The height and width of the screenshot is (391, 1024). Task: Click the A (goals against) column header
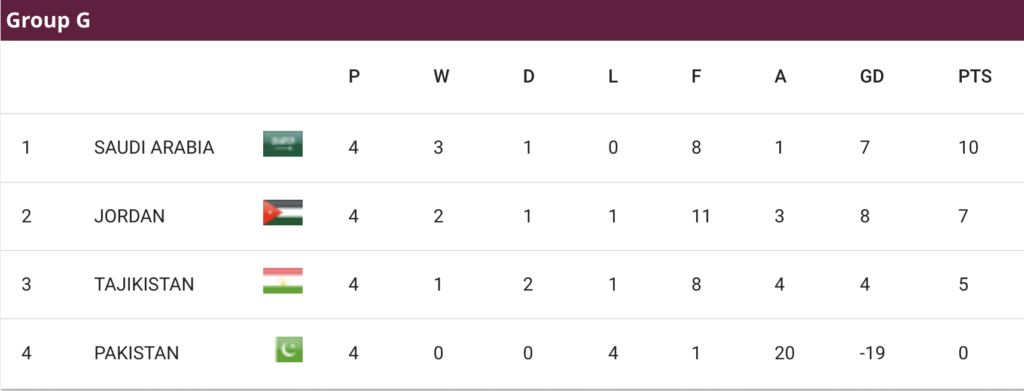coord(780,77)
